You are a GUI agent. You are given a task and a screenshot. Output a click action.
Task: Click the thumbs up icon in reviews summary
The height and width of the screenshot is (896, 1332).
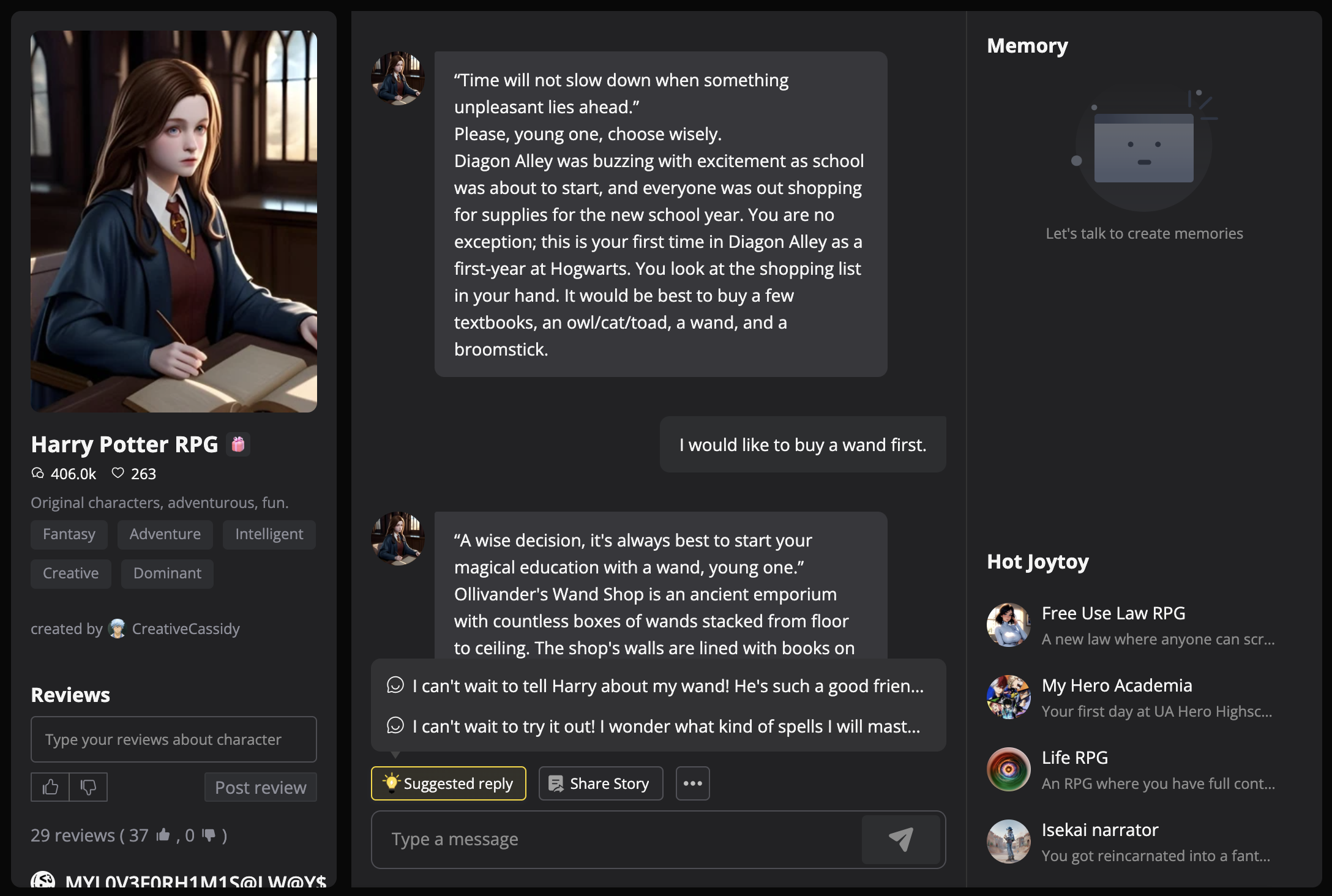click(x=163, y=835)
